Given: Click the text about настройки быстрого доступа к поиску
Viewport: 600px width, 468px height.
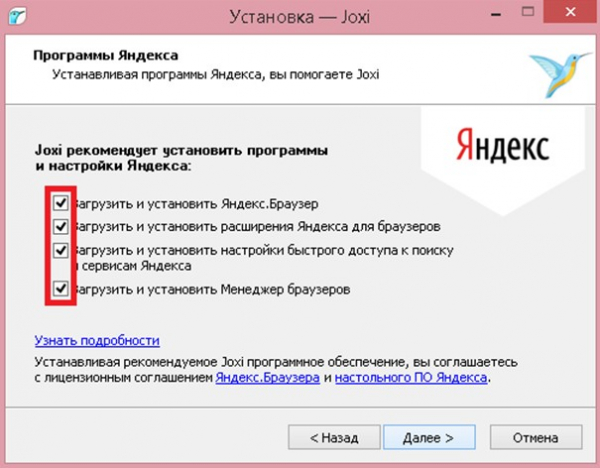Looking at the screenshot, I should click(263, 258).
